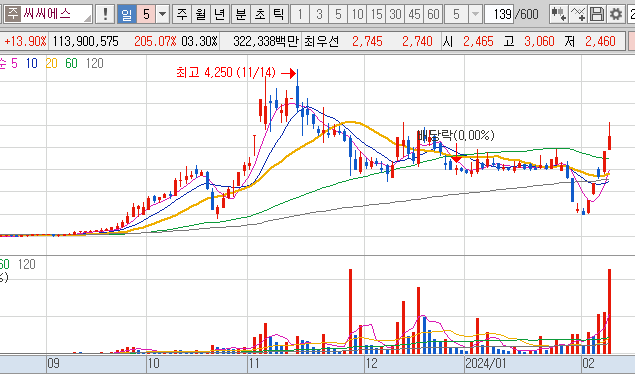Open chart settings gear icon
Image resolution: width=635 pixels, height=374 pixels.
click(616, 14)
